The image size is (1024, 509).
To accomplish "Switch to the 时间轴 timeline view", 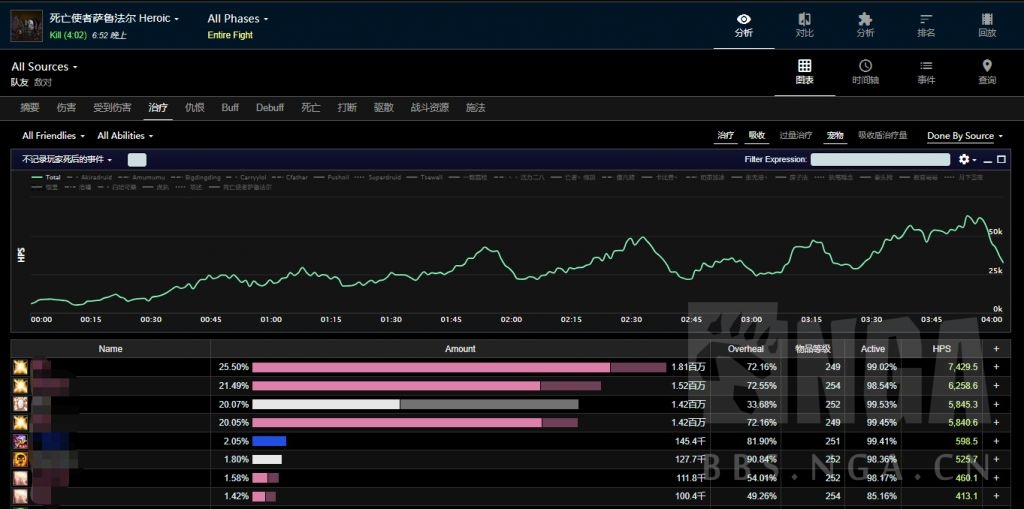I will coord(865,72).
